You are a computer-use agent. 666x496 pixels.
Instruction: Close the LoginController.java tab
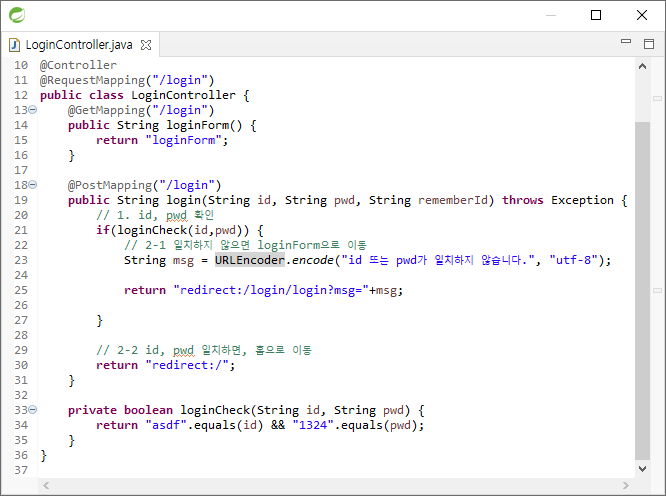pyautogui.click(x=146, y=45)
